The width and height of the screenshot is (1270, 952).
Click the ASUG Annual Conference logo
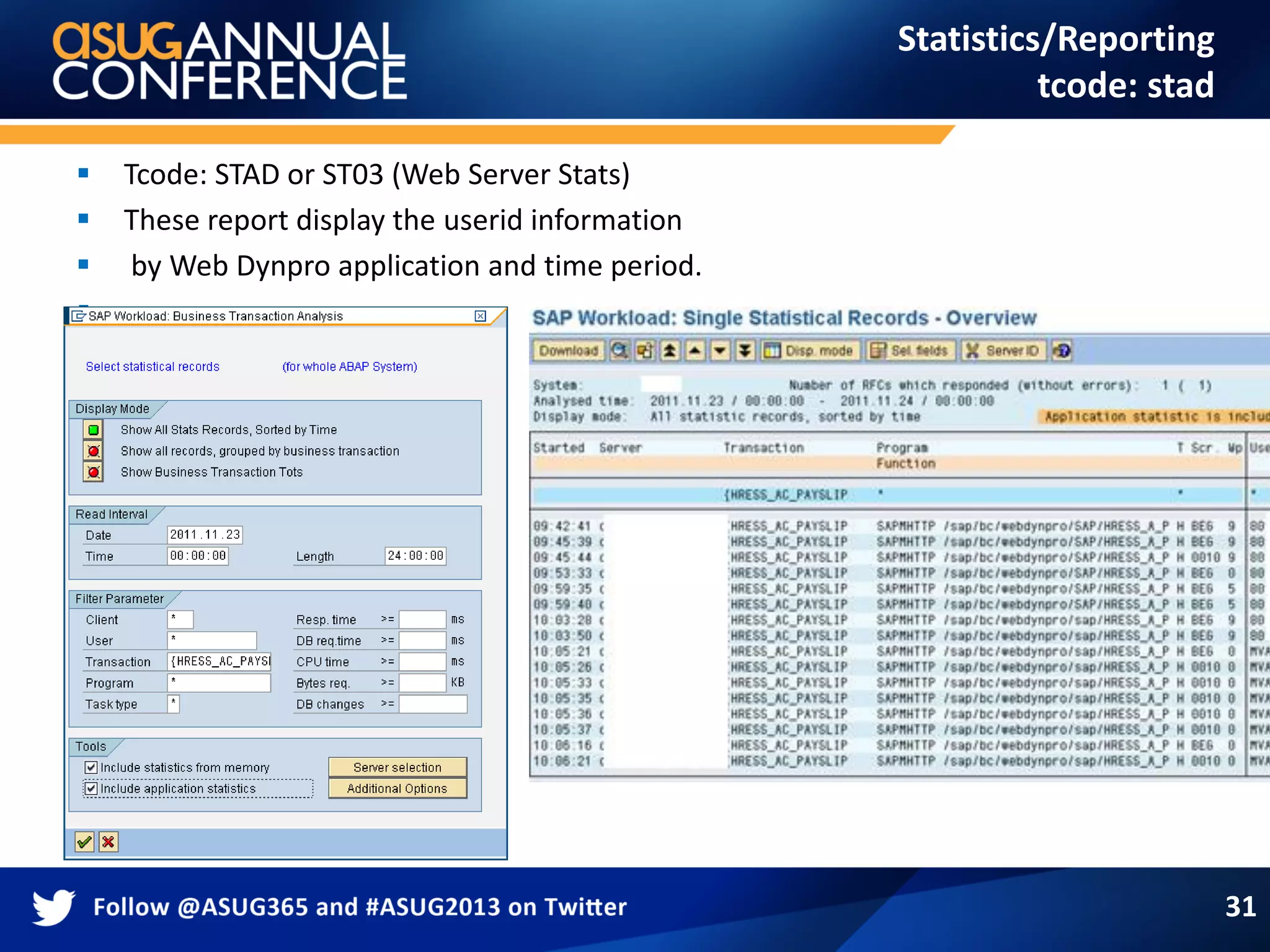(x=229, y=60)
